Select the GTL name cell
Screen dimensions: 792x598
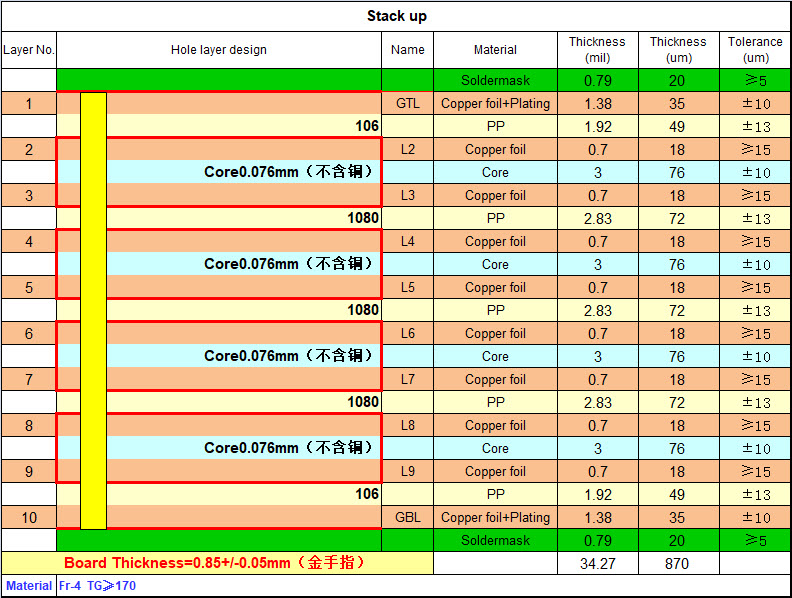point(408,104)
